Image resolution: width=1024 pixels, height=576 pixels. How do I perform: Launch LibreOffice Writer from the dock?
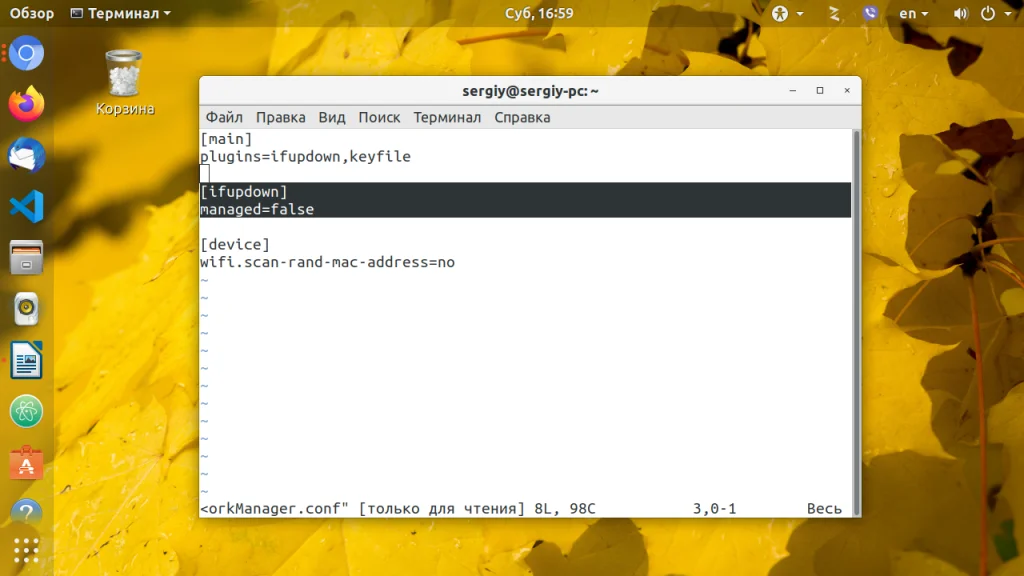26,360
